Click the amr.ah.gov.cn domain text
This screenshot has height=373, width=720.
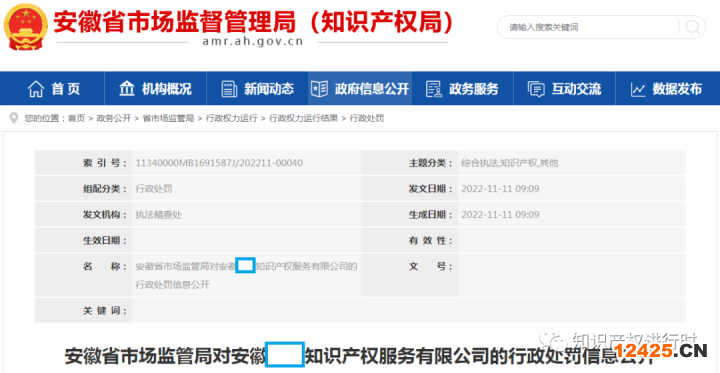click(x=253, y=42)
